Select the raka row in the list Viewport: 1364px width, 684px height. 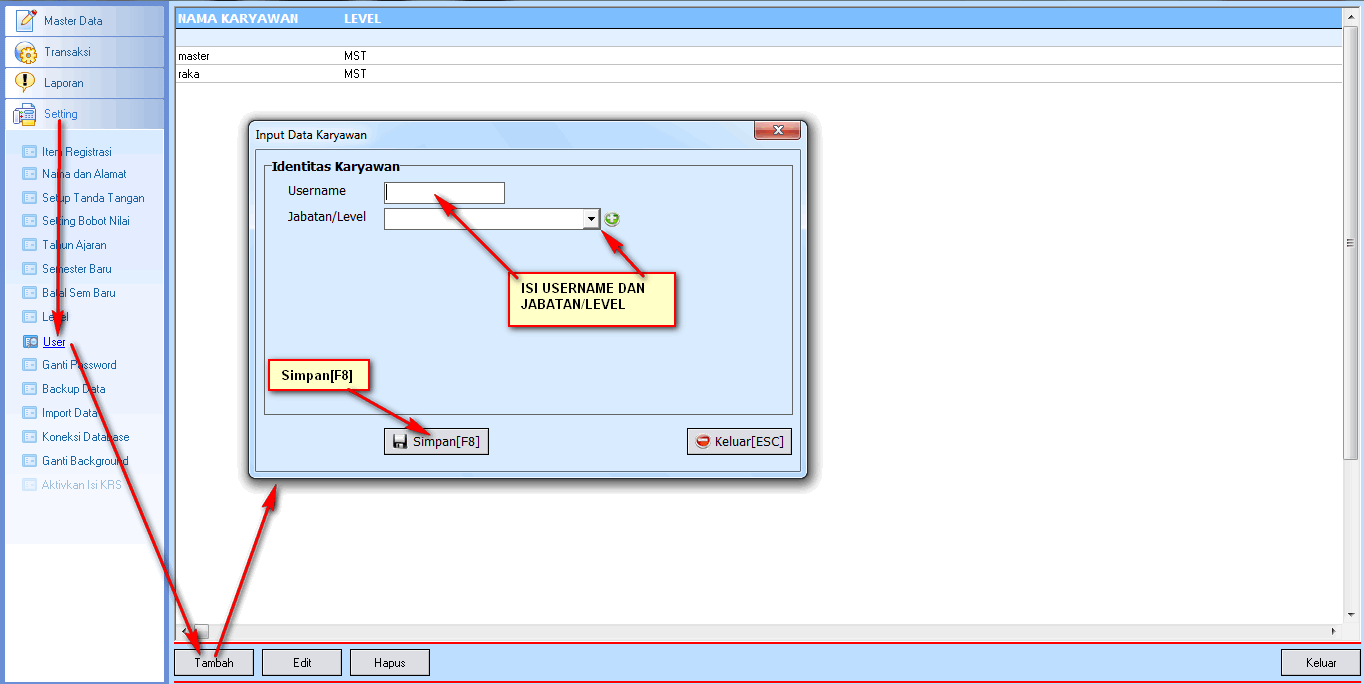pos(758,74)
